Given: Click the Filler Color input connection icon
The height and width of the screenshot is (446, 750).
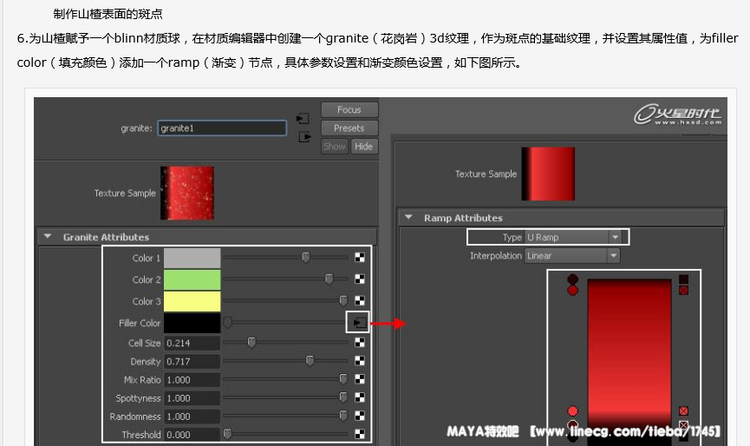Looking at the screenshot, I should [x=358, y=323].
